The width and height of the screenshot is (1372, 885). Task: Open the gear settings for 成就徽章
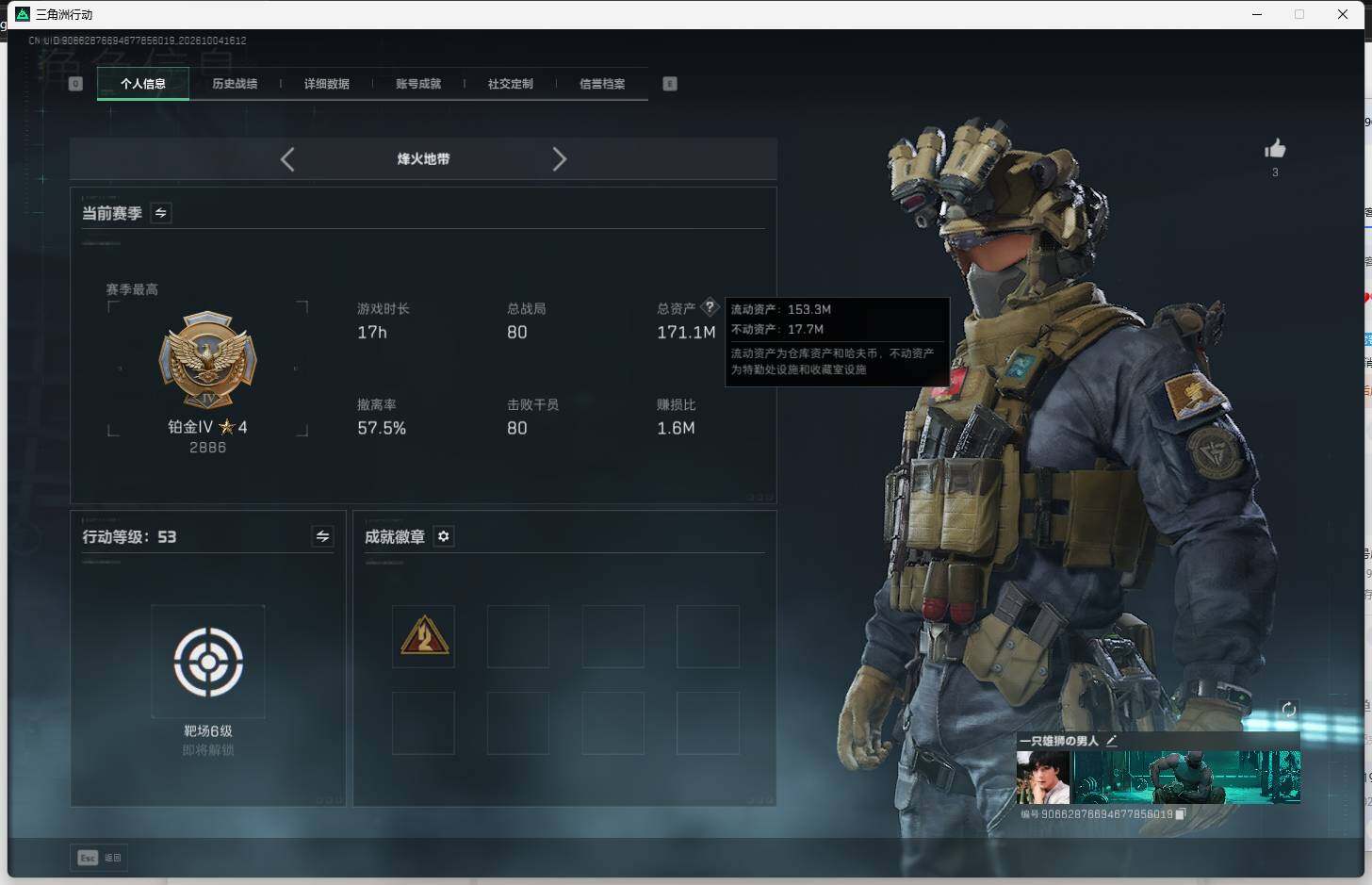(x=444, y=536)
